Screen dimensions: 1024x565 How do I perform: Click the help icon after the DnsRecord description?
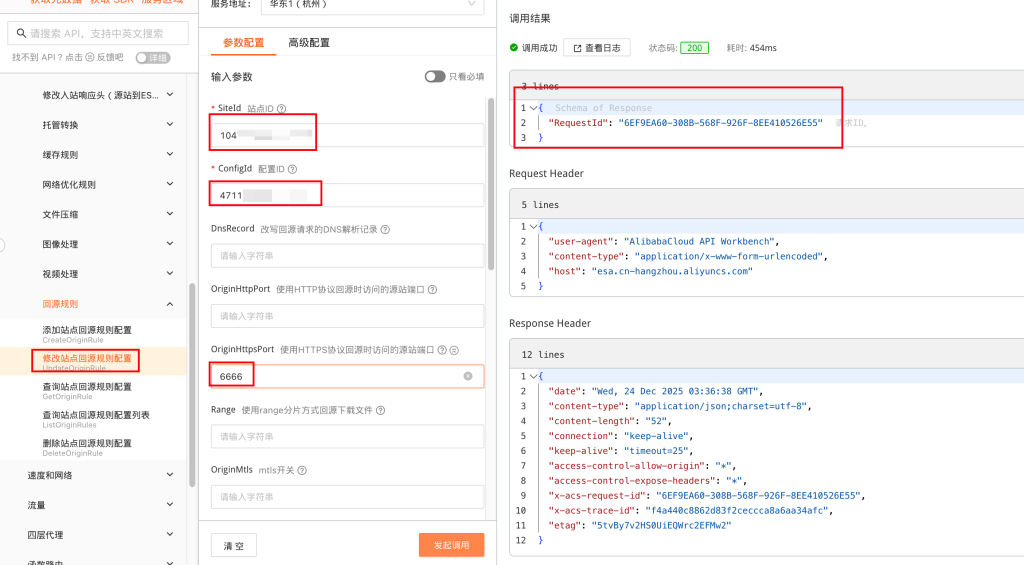pyautogui.click(x=385, y=229)
